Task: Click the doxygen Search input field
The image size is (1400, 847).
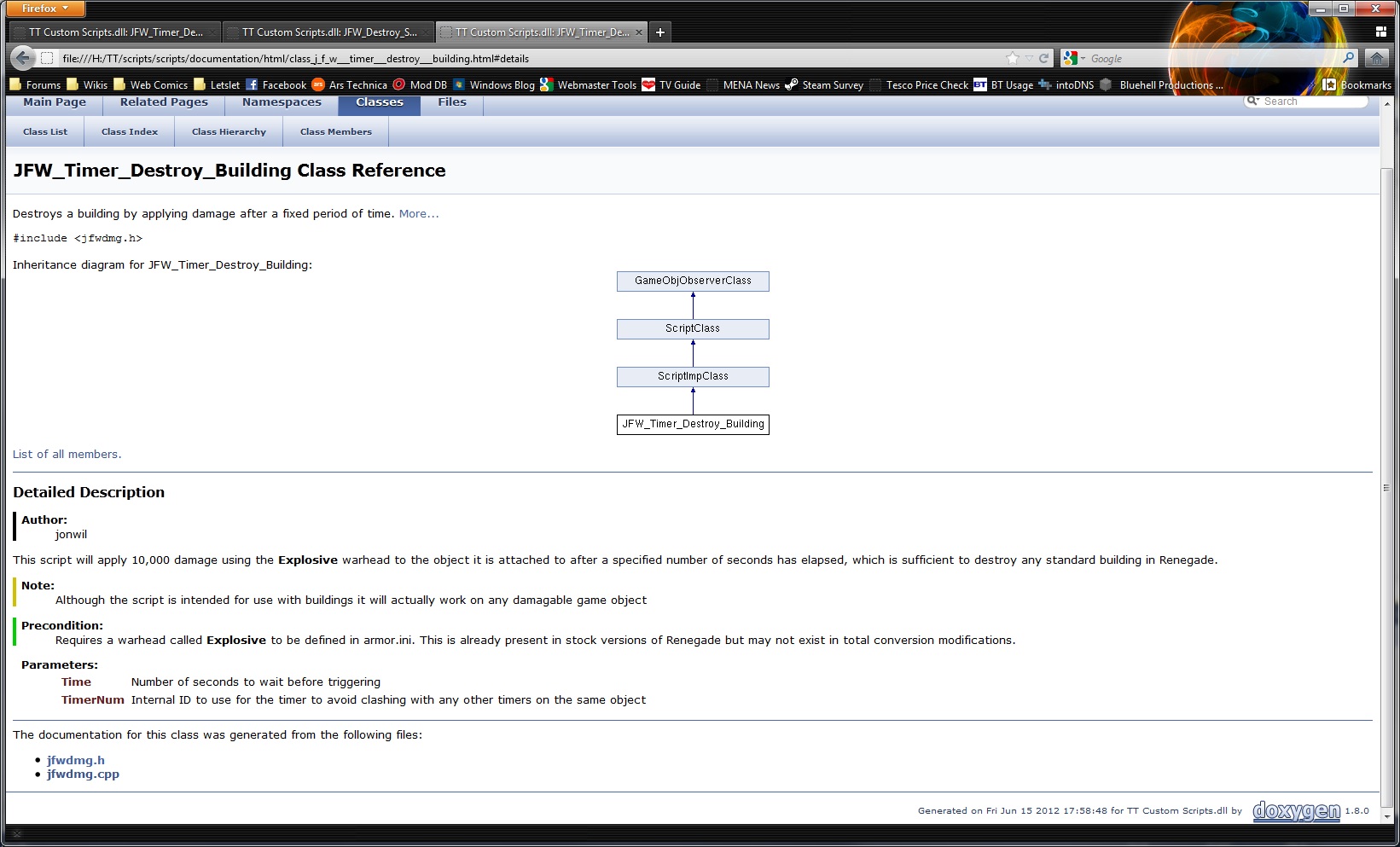Action: [1312, 102]
